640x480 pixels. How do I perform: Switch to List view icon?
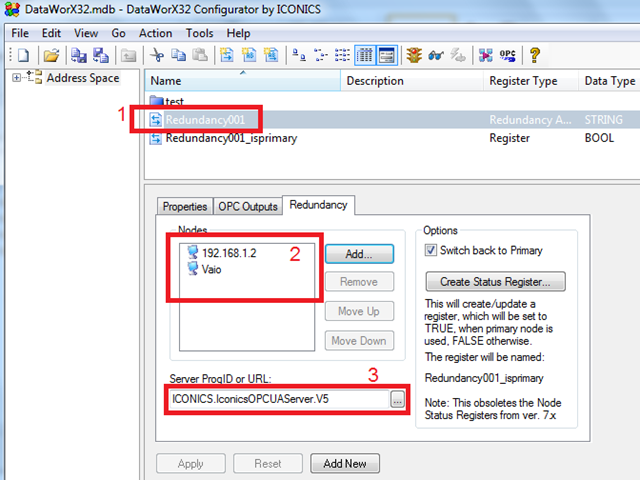point(342,55)
